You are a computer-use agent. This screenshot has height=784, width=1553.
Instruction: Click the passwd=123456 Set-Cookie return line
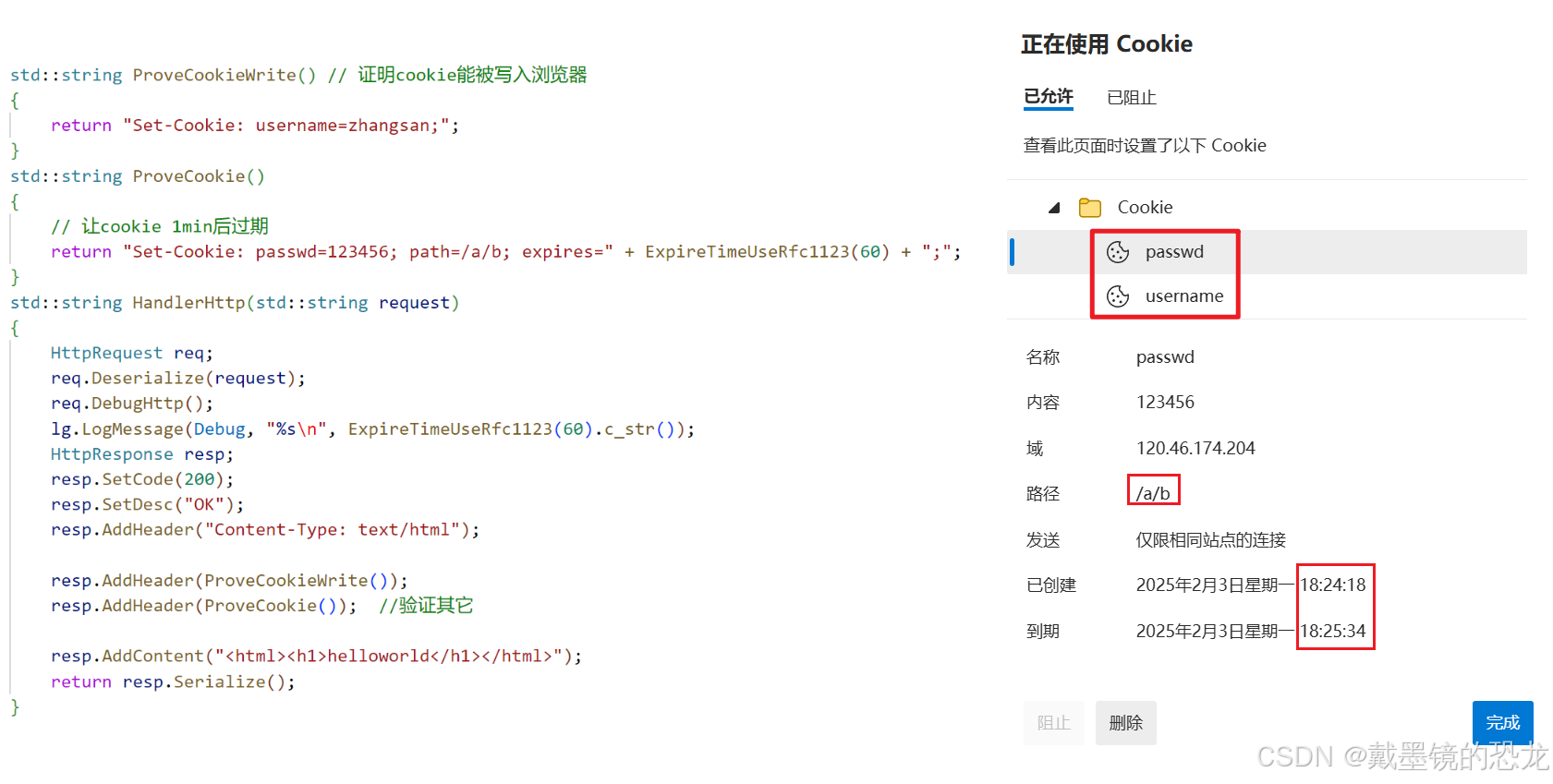[x=506, y=252]
